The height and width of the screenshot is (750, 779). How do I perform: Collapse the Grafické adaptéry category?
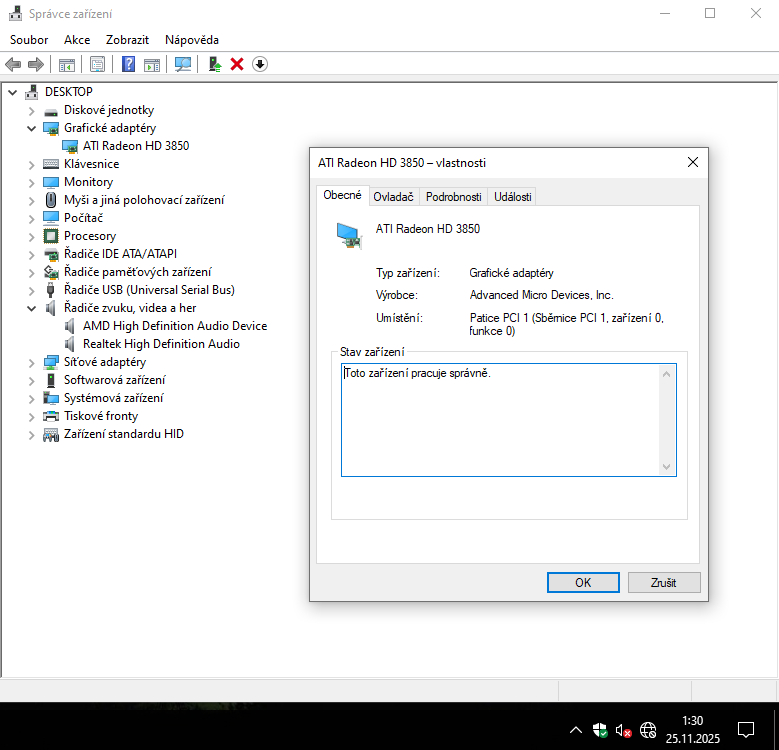(32, 128)
